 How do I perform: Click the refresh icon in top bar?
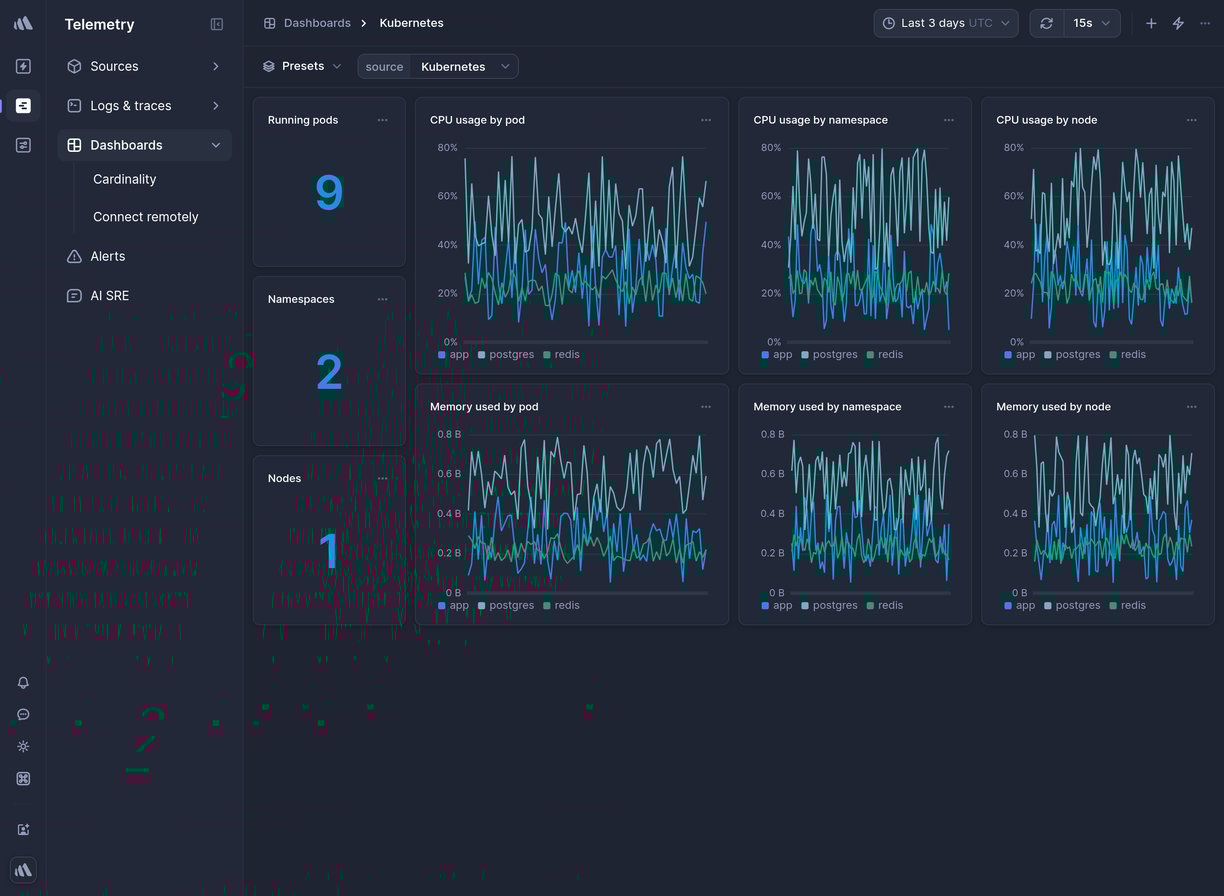point(1046,23)
